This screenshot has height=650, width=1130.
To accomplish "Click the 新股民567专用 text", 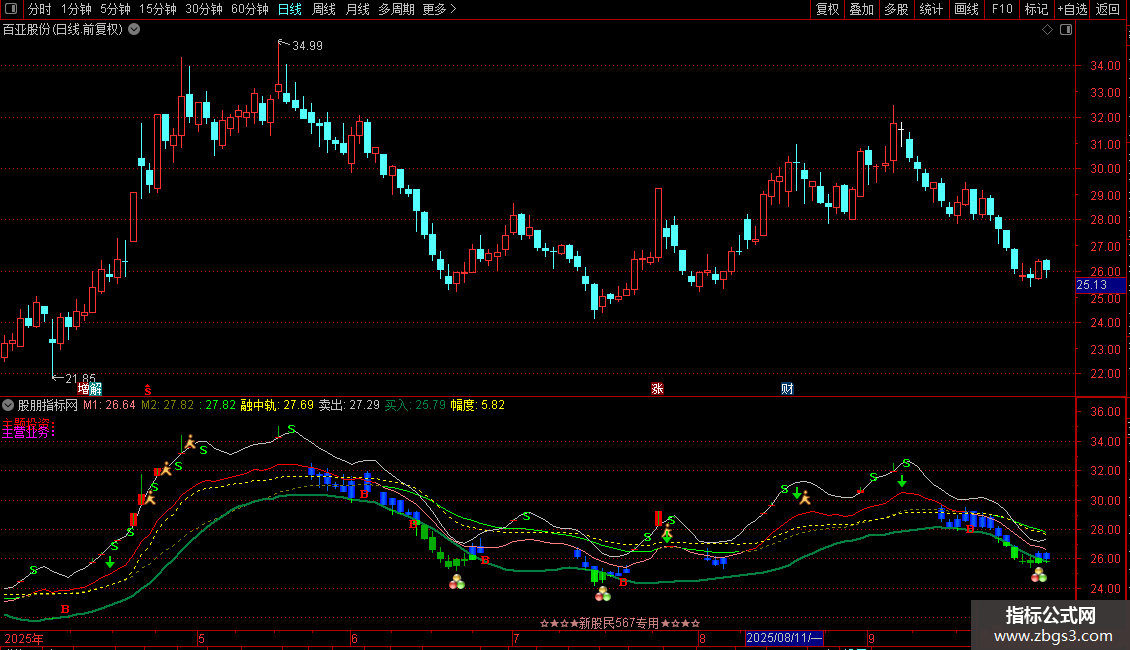I will 620,623.
